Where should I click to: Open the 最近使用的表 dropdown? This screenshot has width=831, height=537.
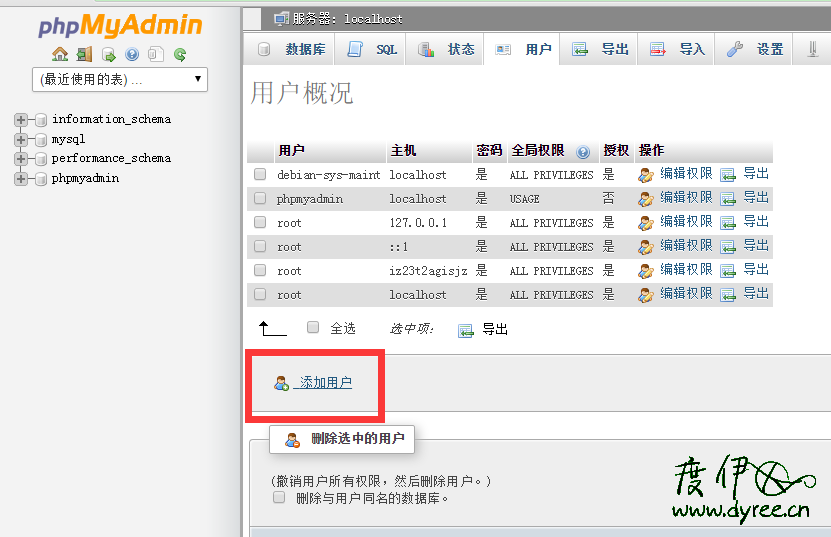click(x=120, y=80)
